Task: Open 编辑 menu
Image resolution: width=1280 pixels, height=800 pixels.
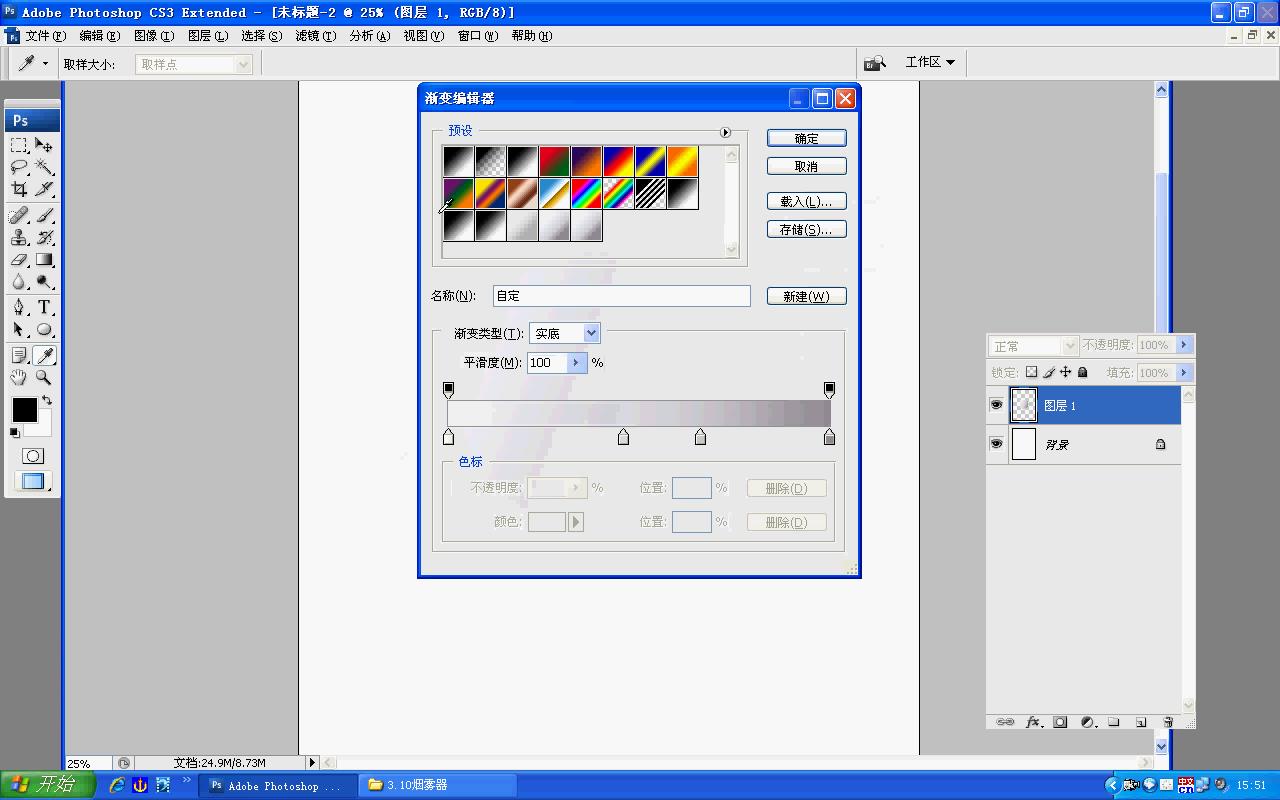Action: (x=99, y=35)
